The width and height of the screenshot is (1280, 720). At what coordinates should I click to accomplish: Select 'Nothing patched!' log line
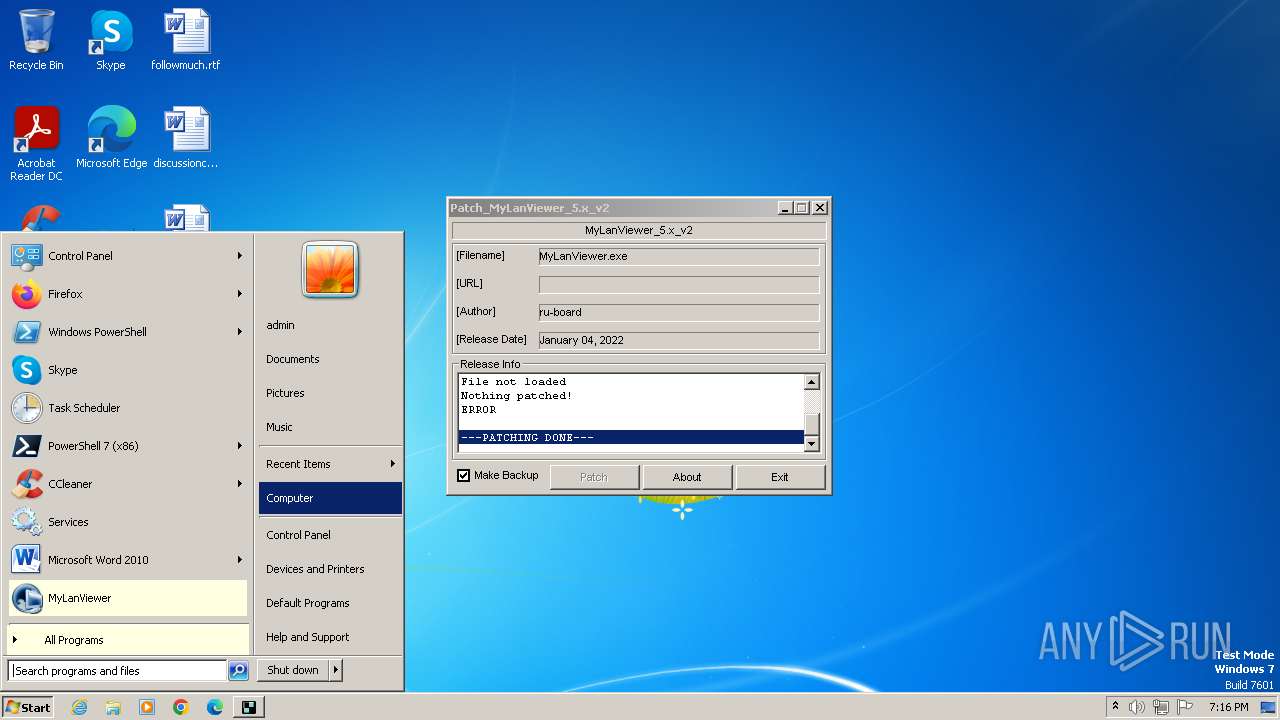(517, 396)
